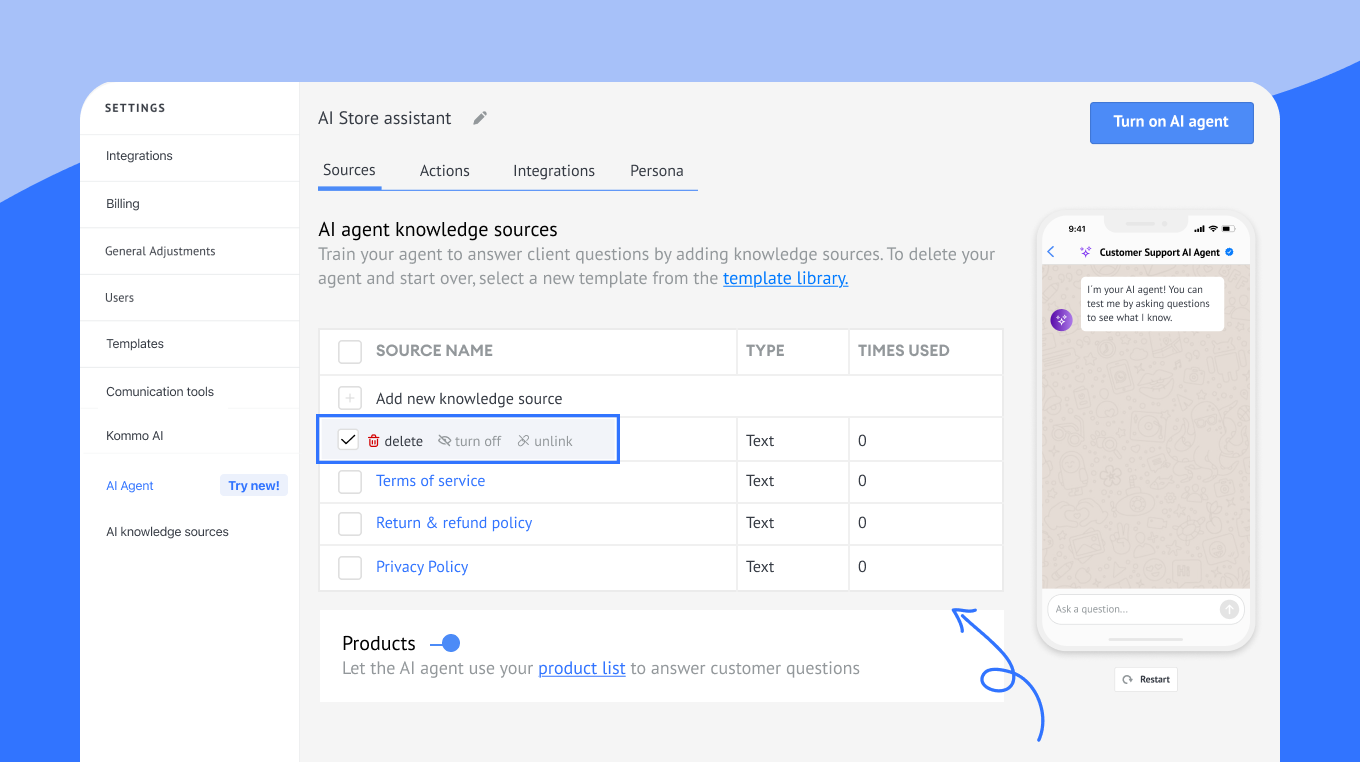Click the back arrow in the phone preview
Screen dimensions: 1360x762
coord(1051,252)
